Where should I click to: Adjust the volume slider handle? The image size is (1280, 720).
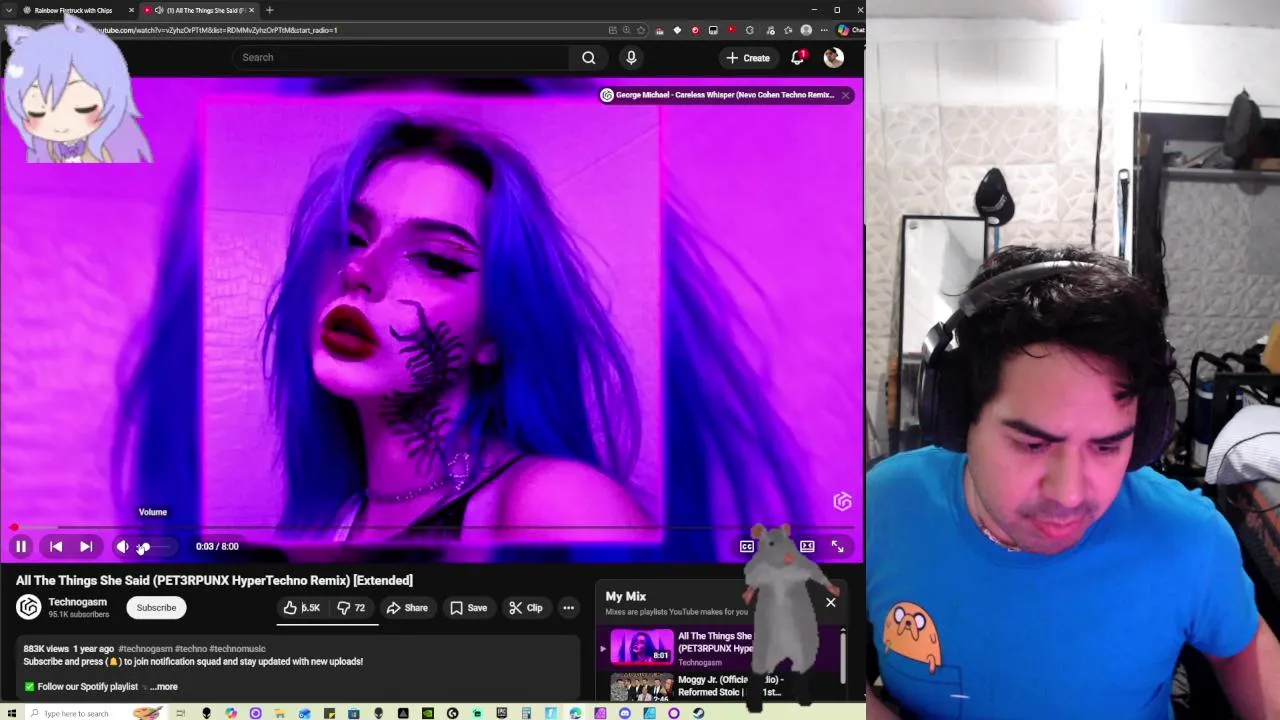(144, 546)
